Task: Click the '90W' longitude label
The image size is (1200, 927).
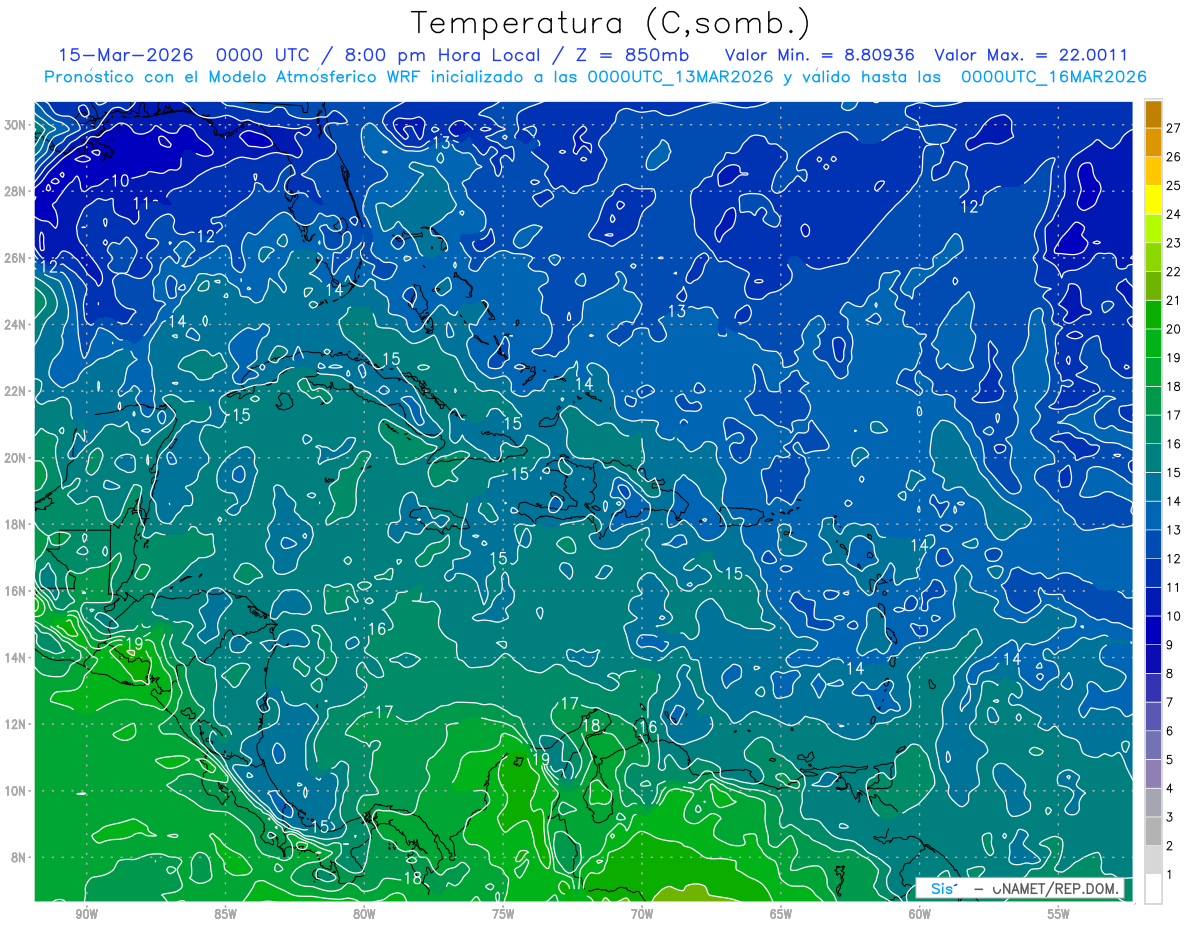Action: tap(86, 914)
